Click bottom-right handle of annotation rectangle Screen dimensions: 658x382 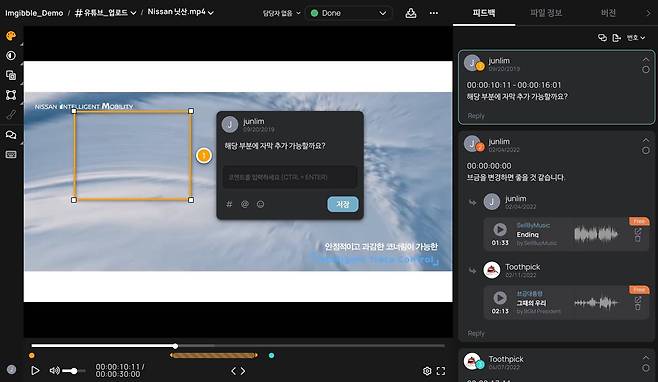(x=191, y=200)
